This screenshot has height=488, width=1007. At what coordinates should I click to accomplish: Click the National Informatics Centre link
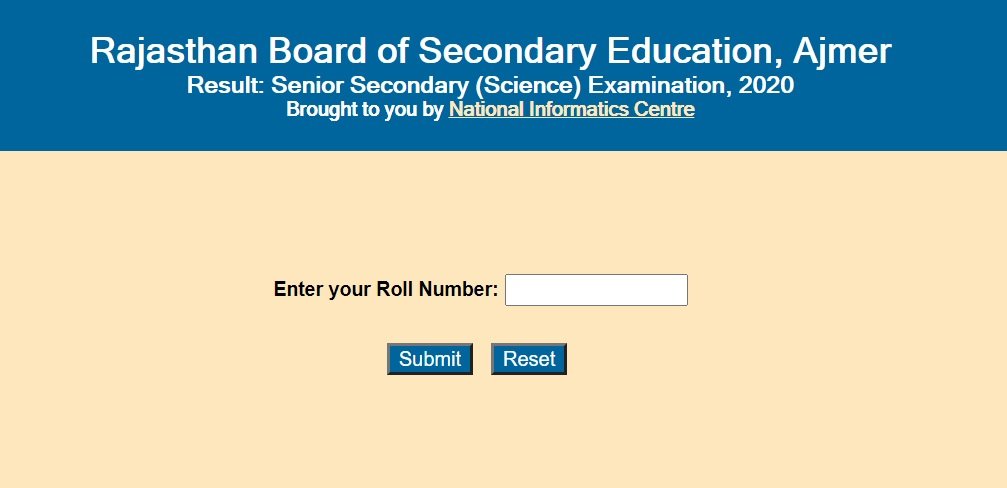click(571, 110)
